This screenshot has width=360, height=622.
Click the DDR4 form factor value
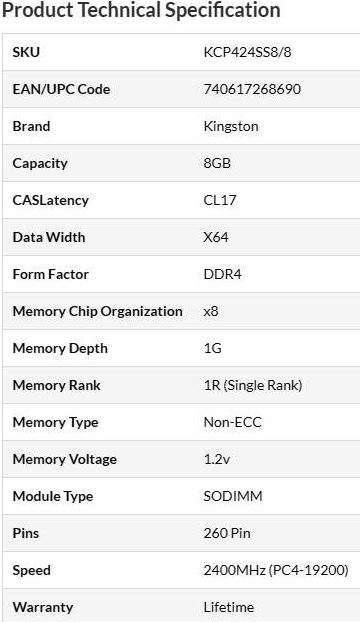tap(222, 274)
